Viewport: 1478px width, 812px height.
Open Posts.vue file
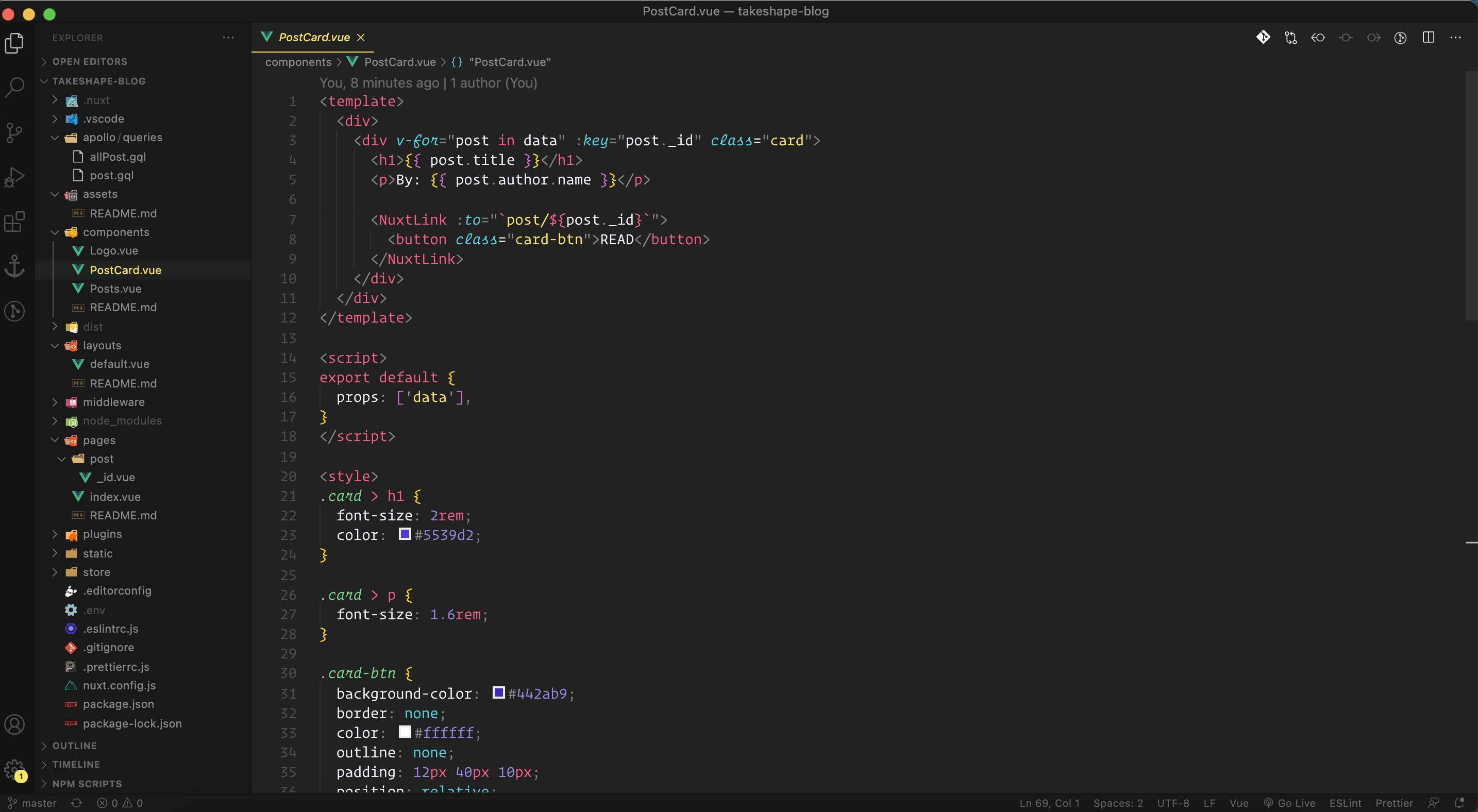click(115, 289)
